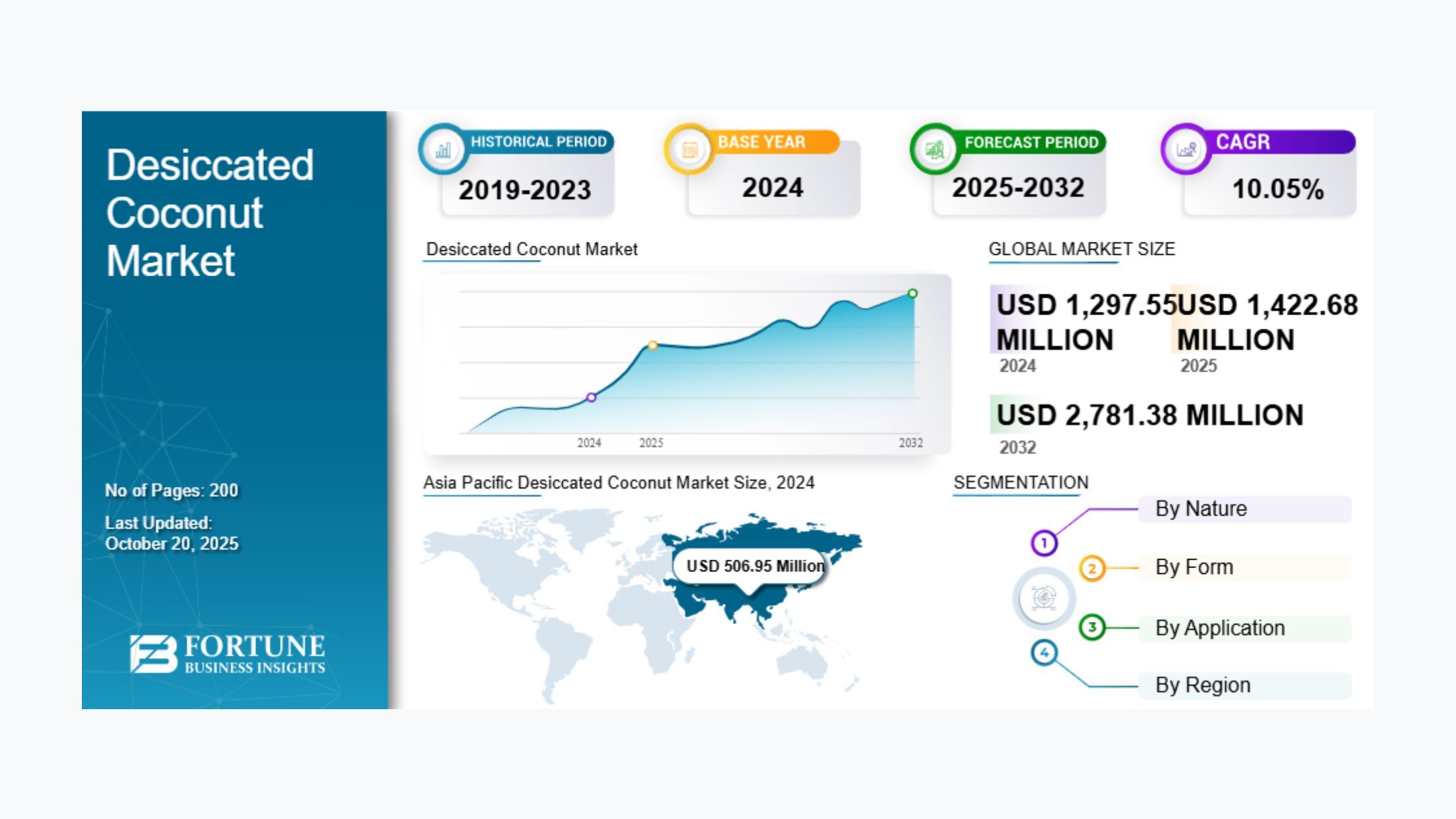Click the Desiccated Coconut Market title
This screenshot has width=1456, height=819.
click(x=209, y=212)
